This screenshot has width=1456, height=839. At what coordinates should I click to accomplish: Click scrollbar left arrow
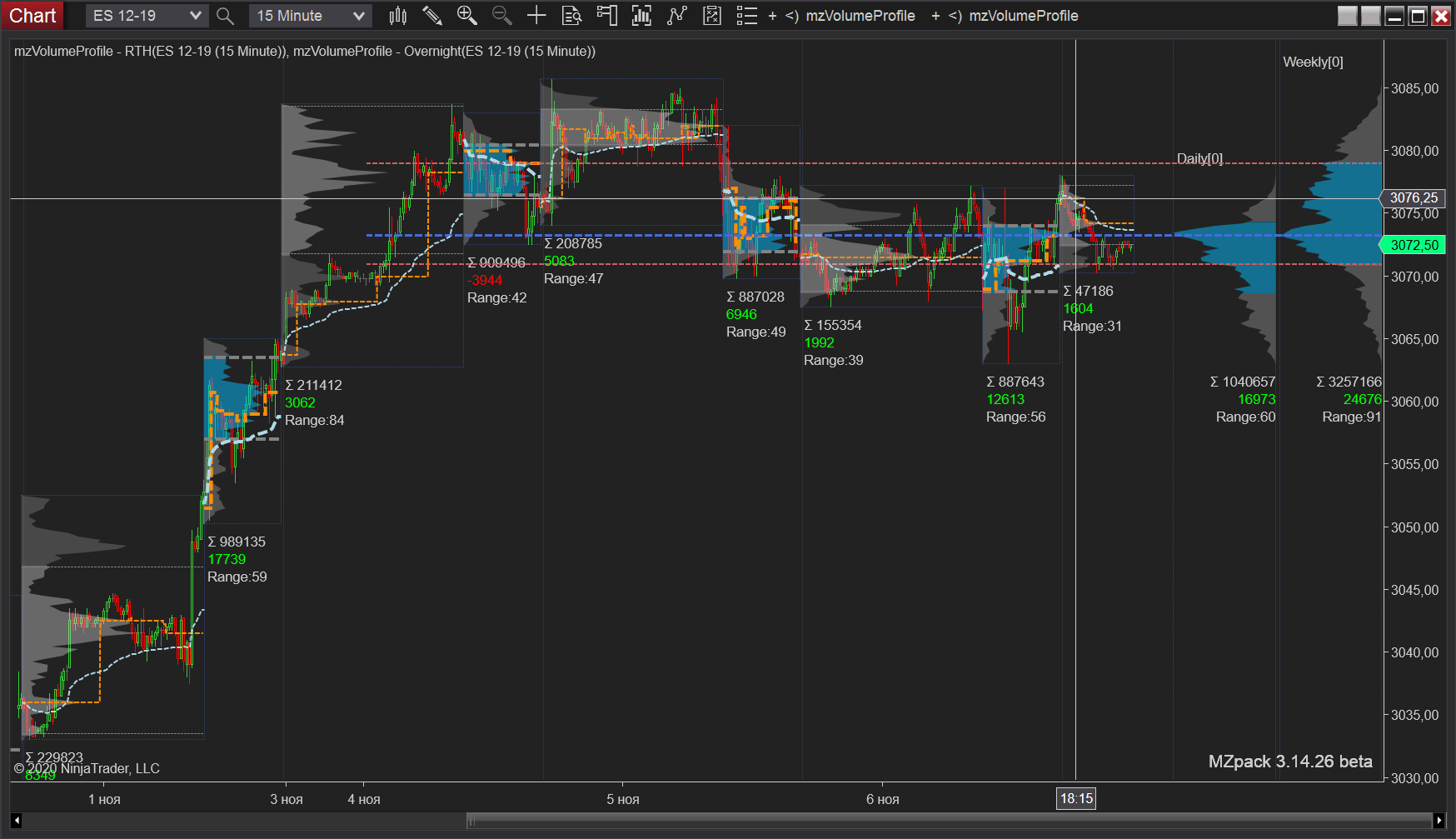click(16, 821)
